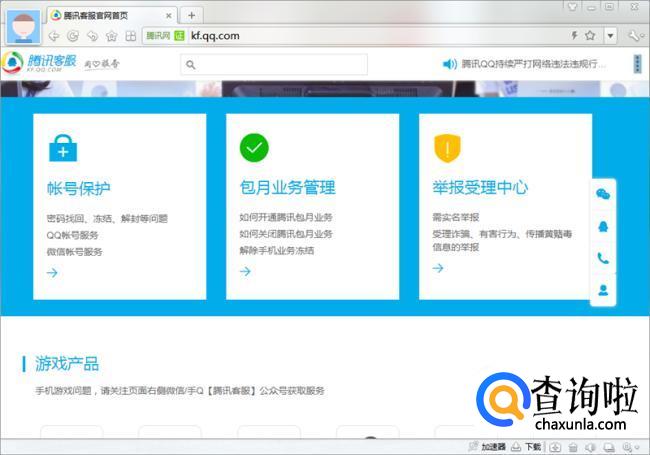Click the WeChat icon in side panel
The image size is (650, 455).
coord(603,194)
